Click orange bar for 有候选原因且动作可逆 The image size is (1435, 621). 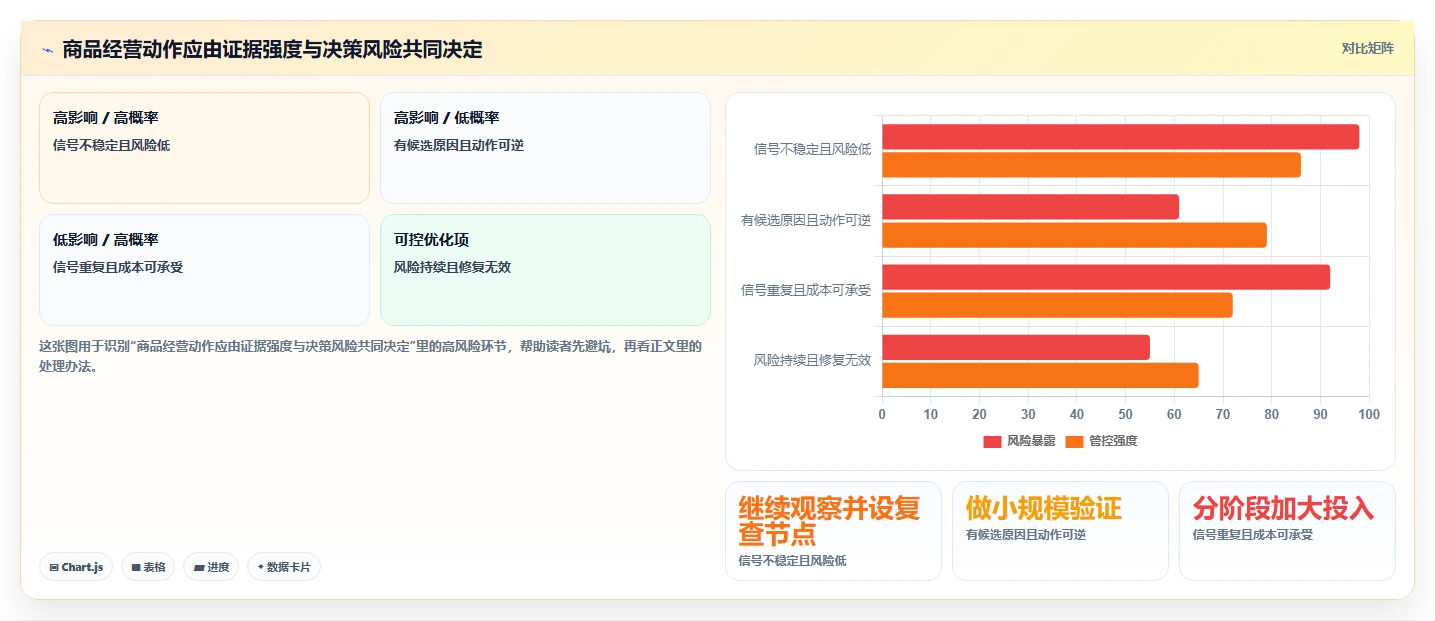pyautogui.click(x=1074, y=235)
